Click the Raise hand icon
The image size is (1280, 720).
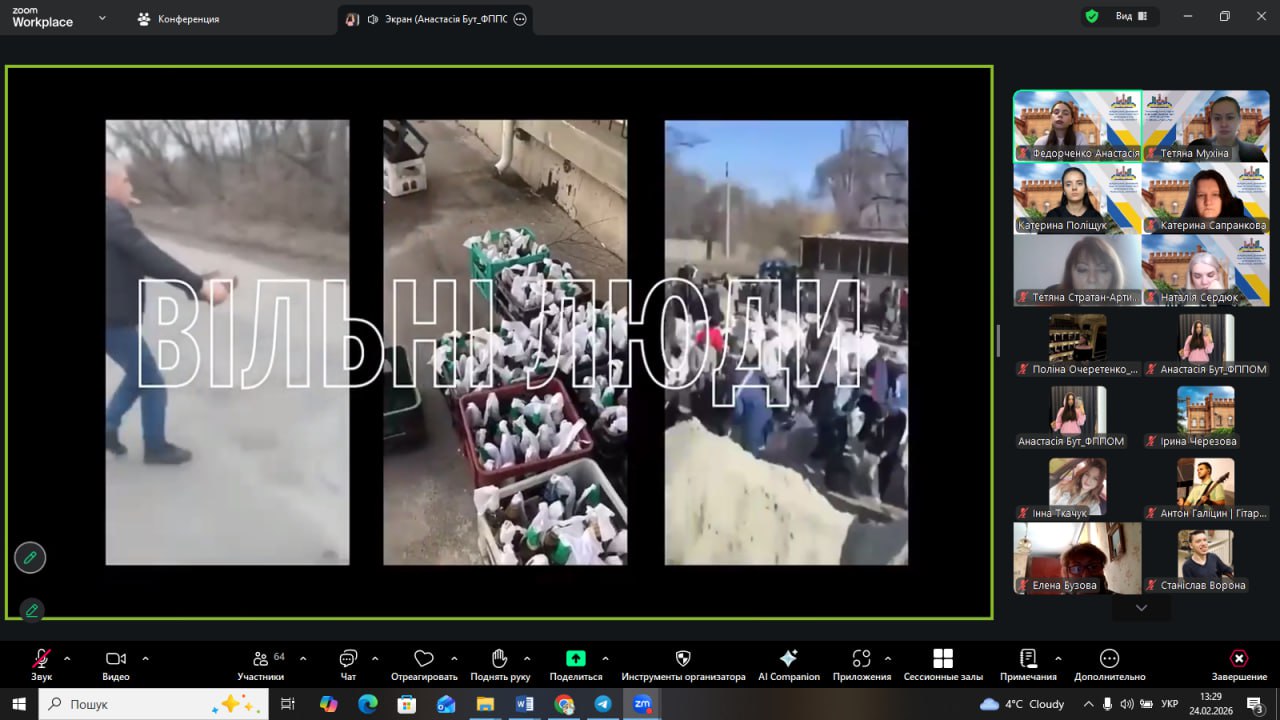click(x=500, y=659)
